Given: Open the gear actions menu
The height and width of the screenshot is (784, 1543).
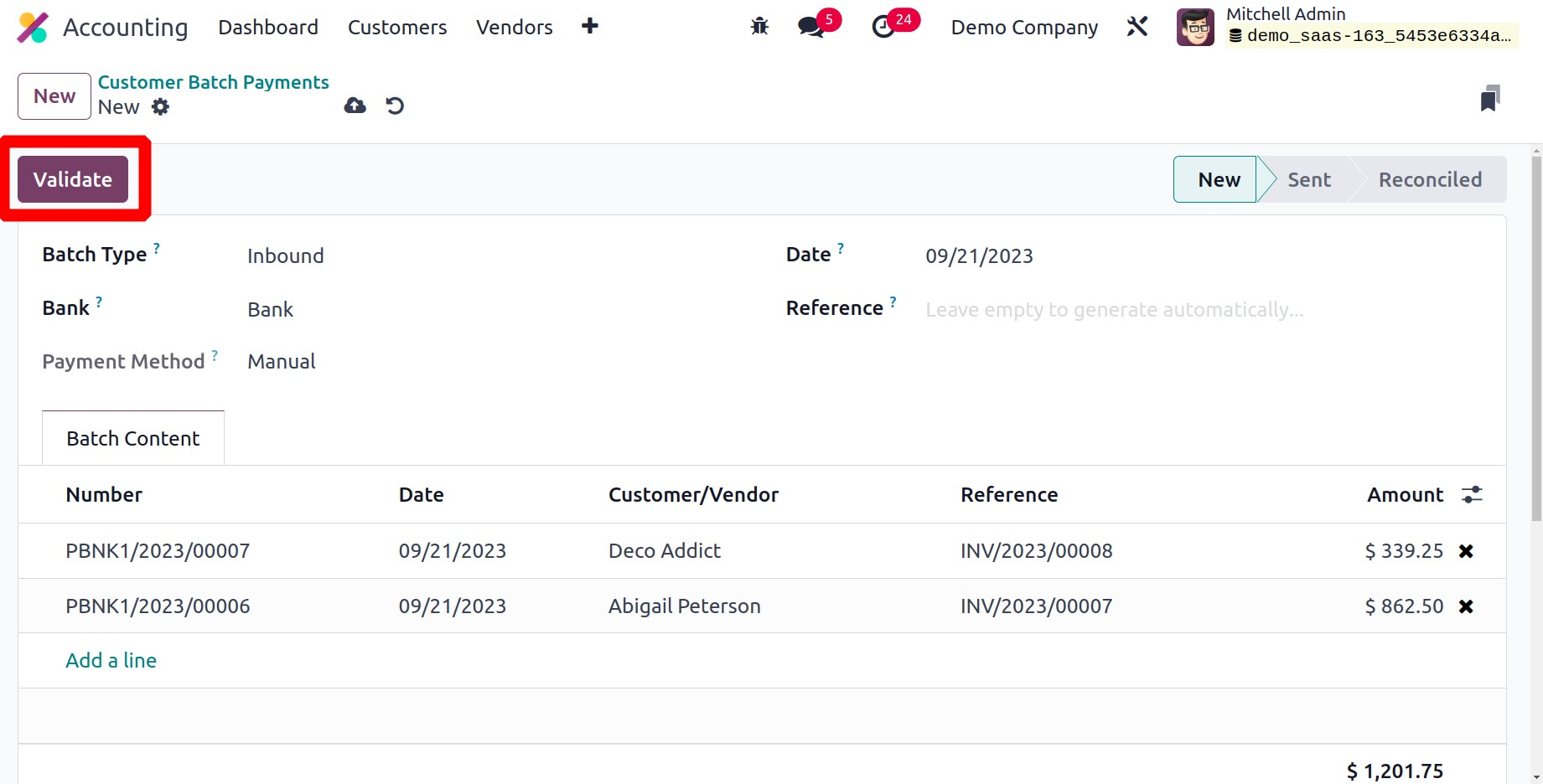Looking at the screenshot, I should pyautogui.click(x=160, y=107).
